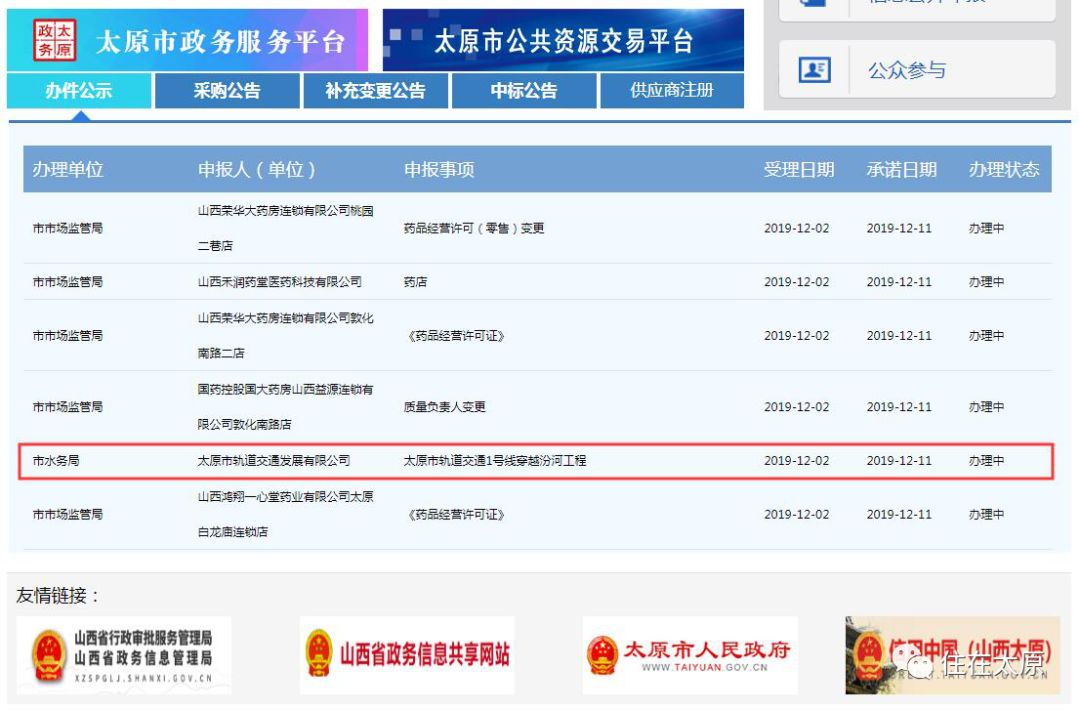Switch to the 中标公告 tab
This screenshot has width=1080, height=711.
tap(524, 90)
